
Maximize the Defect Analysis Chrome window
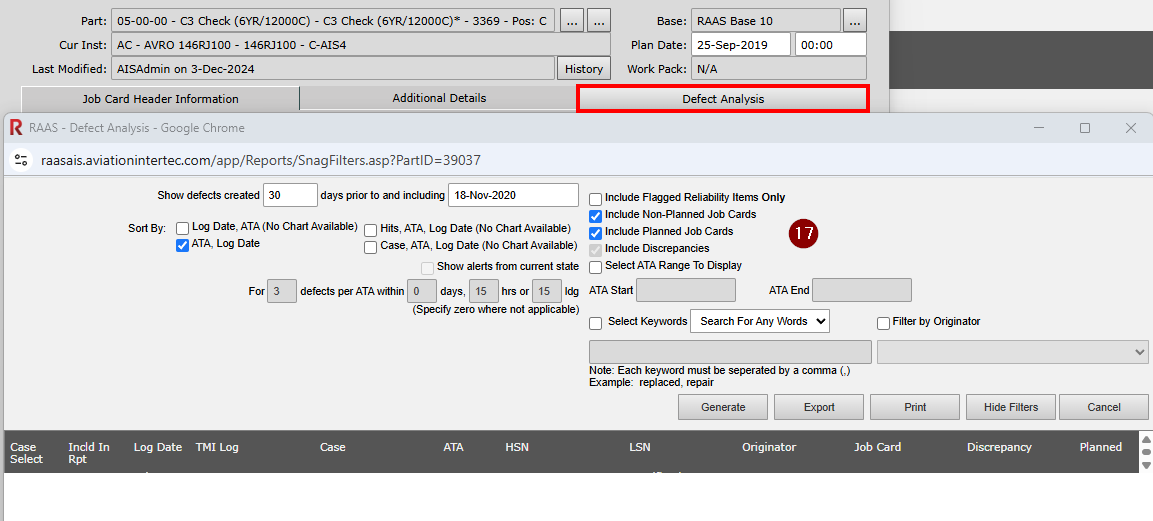[x=1085, y=128]
